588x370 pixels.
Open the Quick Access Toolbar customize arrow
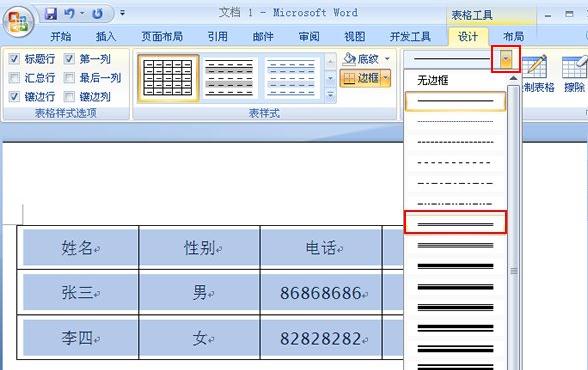pos(122,13)
